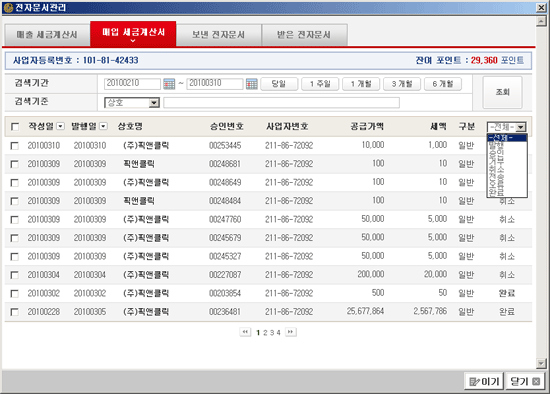Select the highlighted -전체- option in list
Screen dimensions: 550x394
click(507, 138)
